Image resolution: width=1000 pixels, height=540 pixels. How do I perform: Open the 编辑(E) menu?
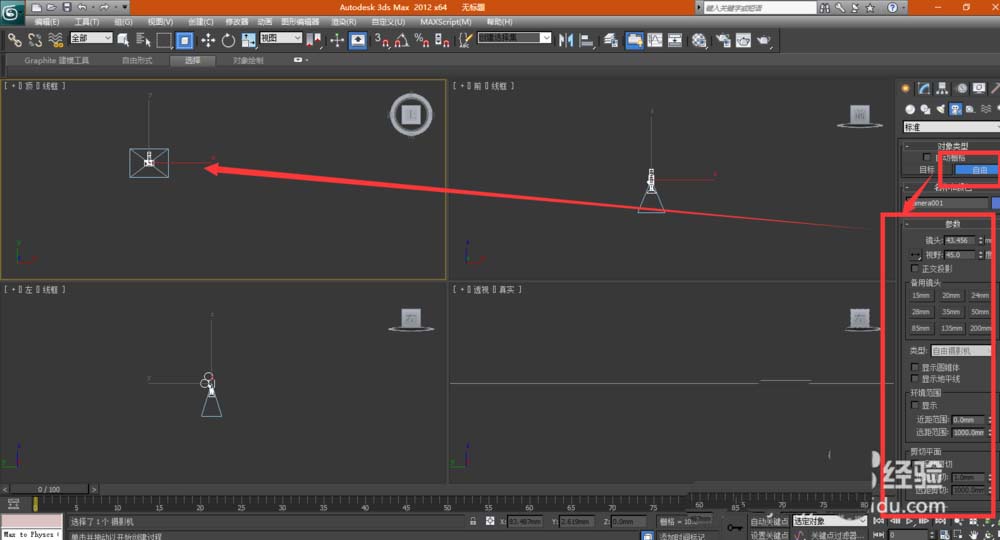(x=47, y=22)
